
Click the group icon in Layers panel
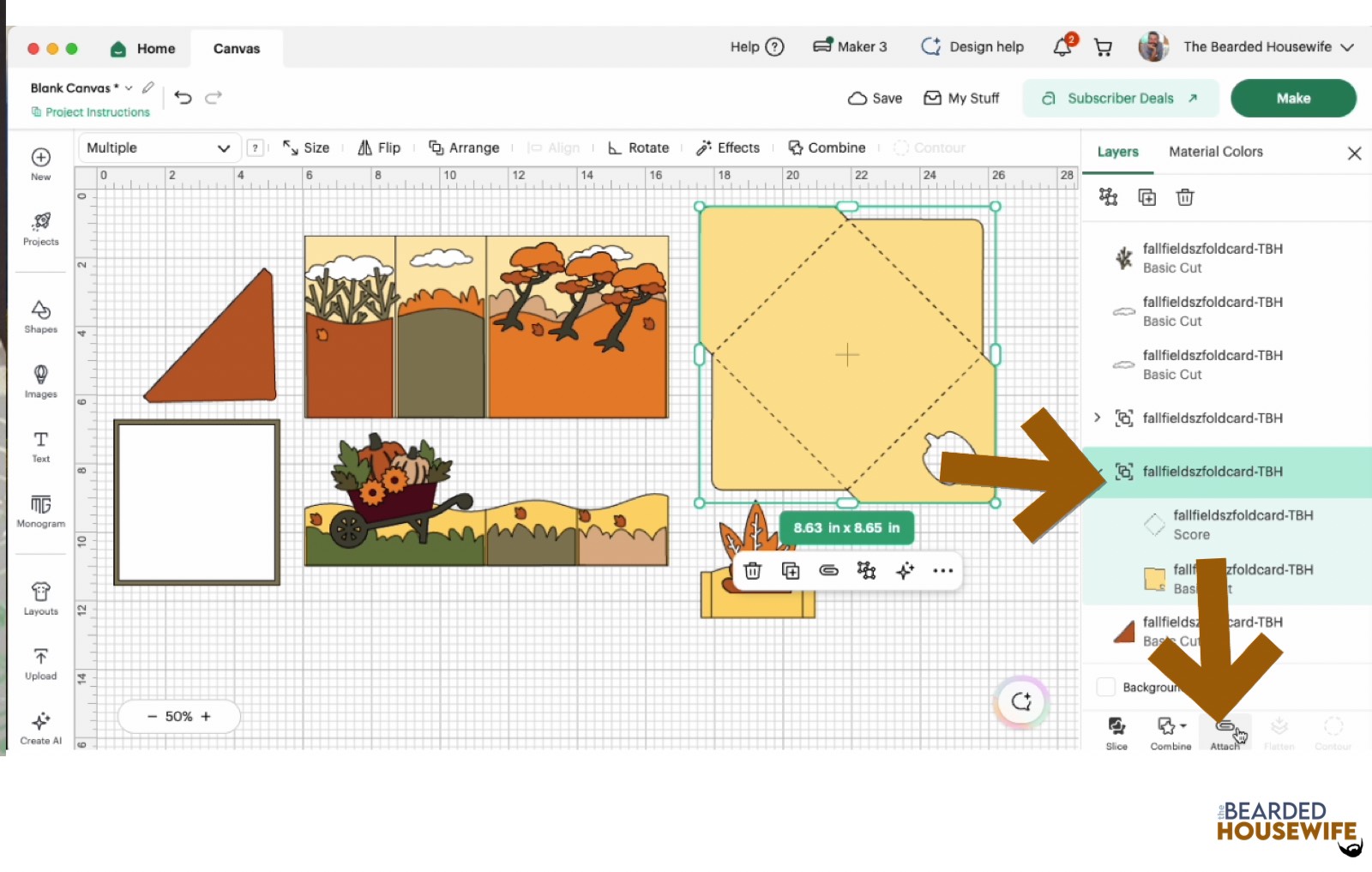[1109, 197]
